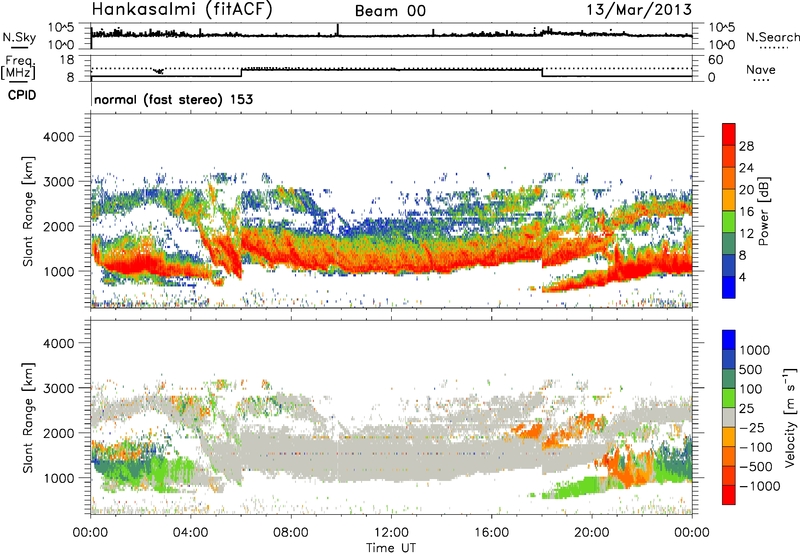Click the '12:00' time tick label
The width and height of the screenshot is (800, 554).
click(391, 533)
